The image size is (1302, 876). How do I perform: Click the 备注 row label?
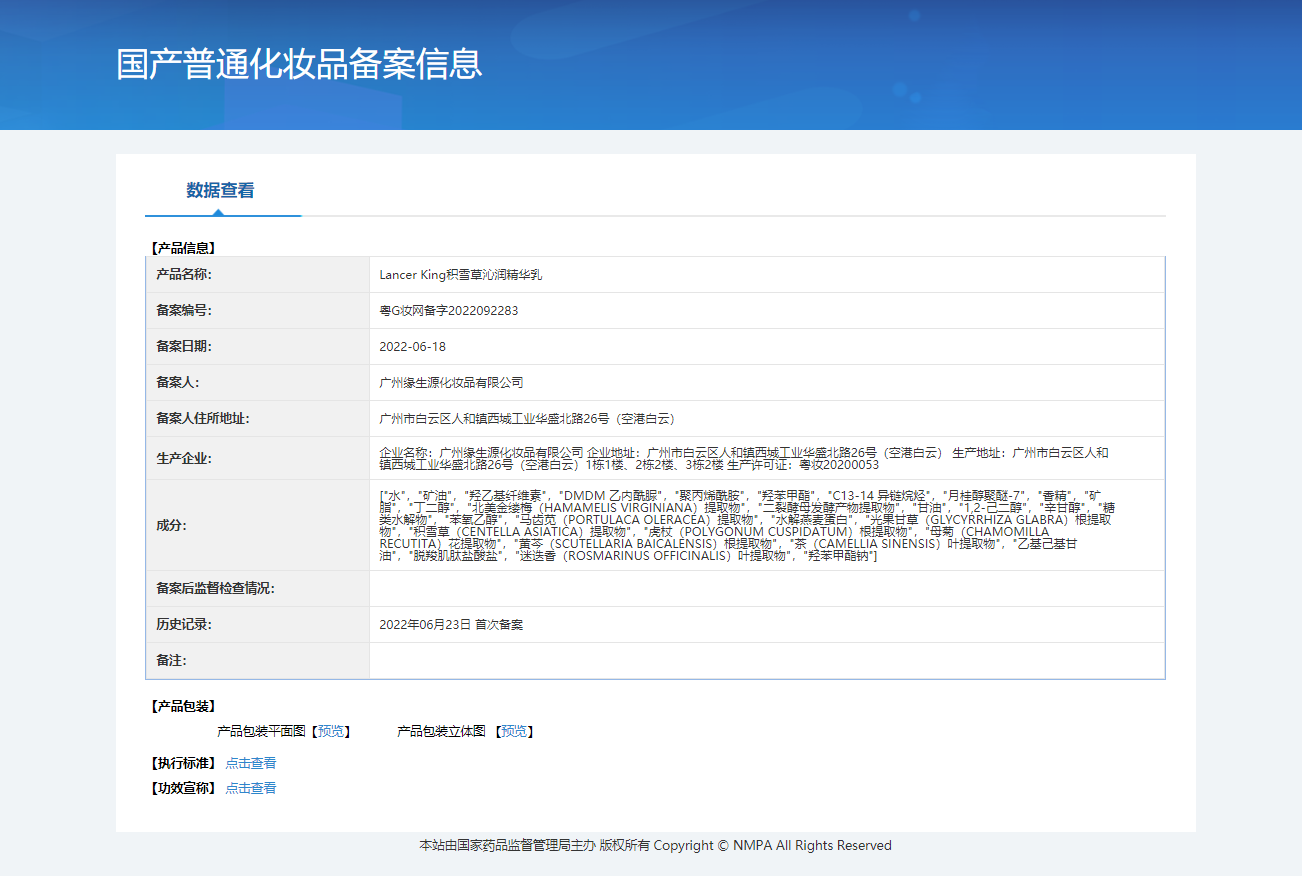[172, 660]
